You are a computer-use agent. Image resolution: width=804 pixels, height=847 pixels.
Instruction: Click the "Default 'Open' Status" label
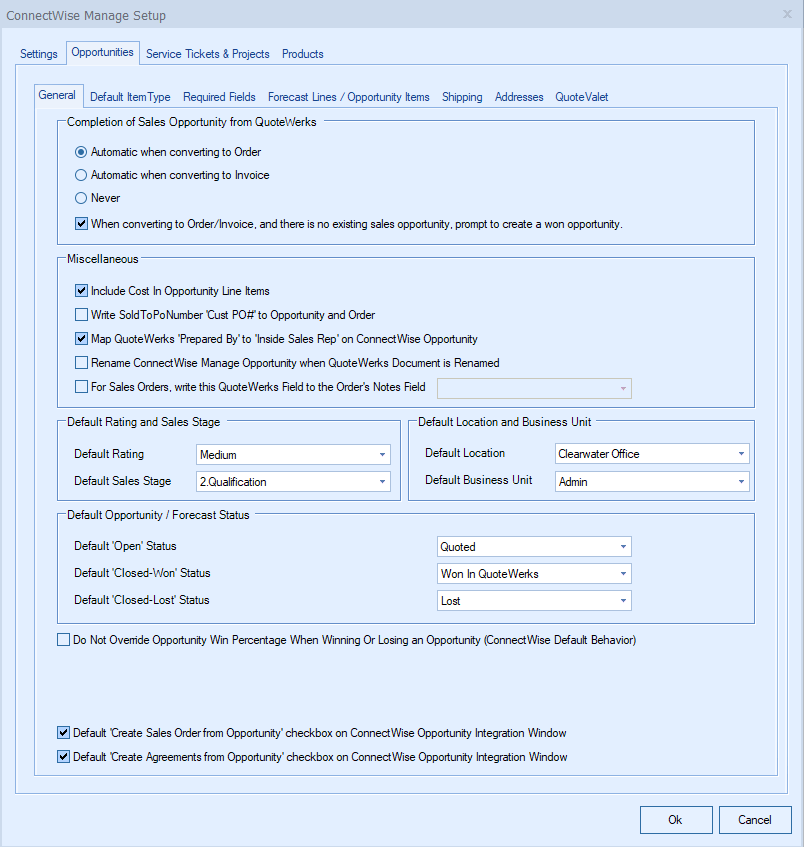[x=125, y=546]
